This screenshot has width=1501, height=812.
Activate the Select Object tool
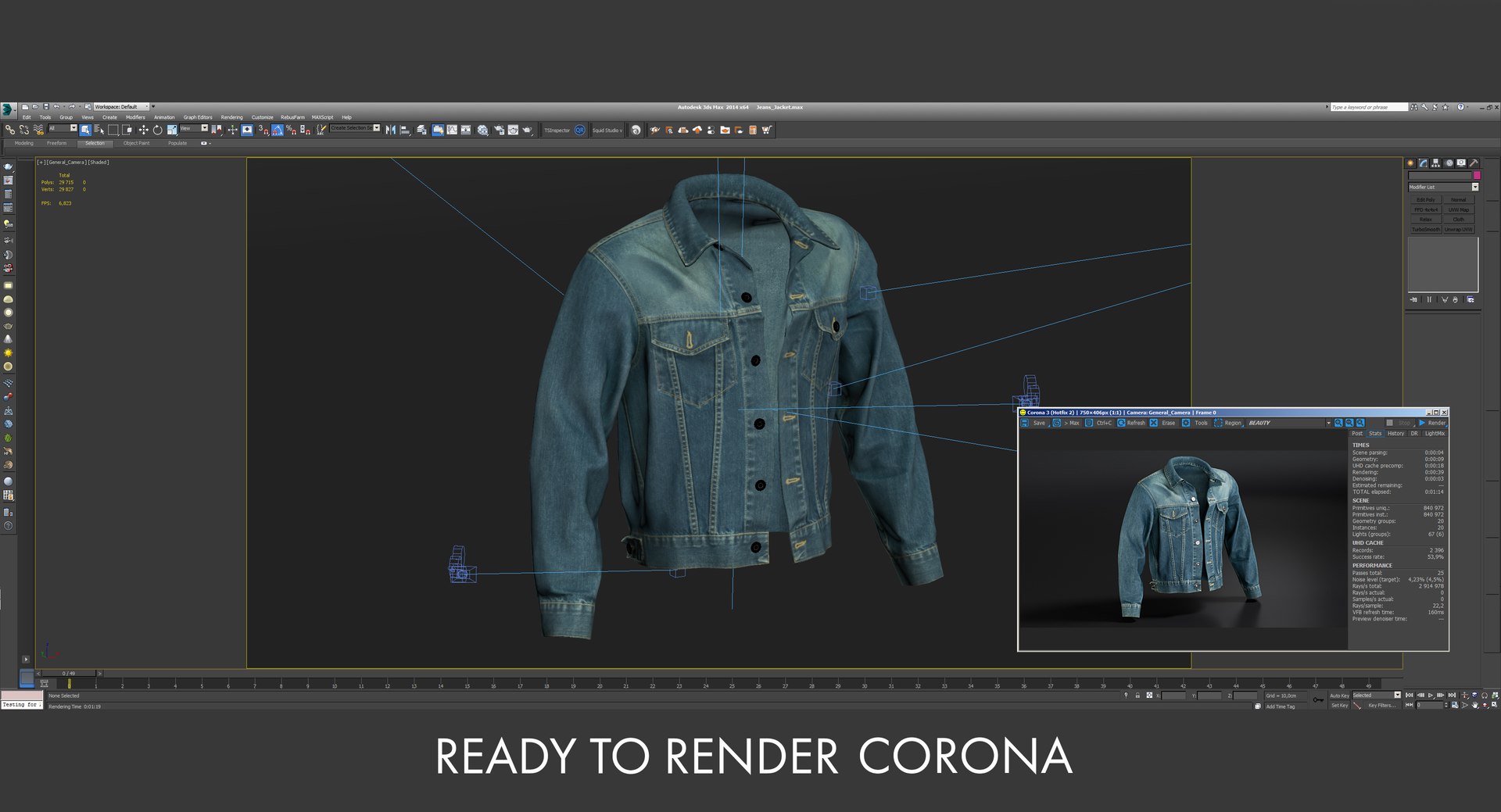click(84, 130)
